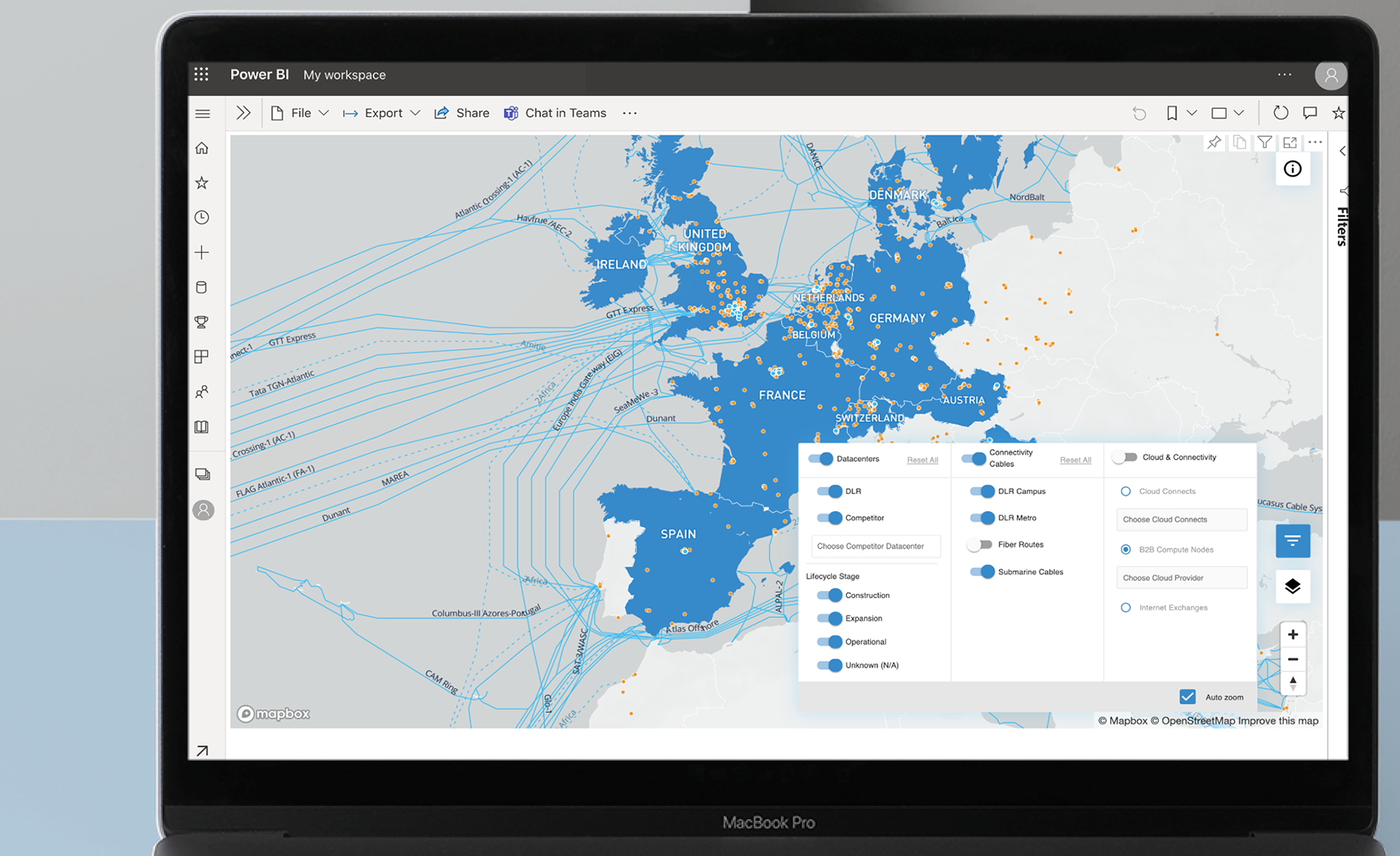Screen dimensions: 1400x856
Task: Toggle the DLR datacenters switch
Action: [x=830, y=492]
